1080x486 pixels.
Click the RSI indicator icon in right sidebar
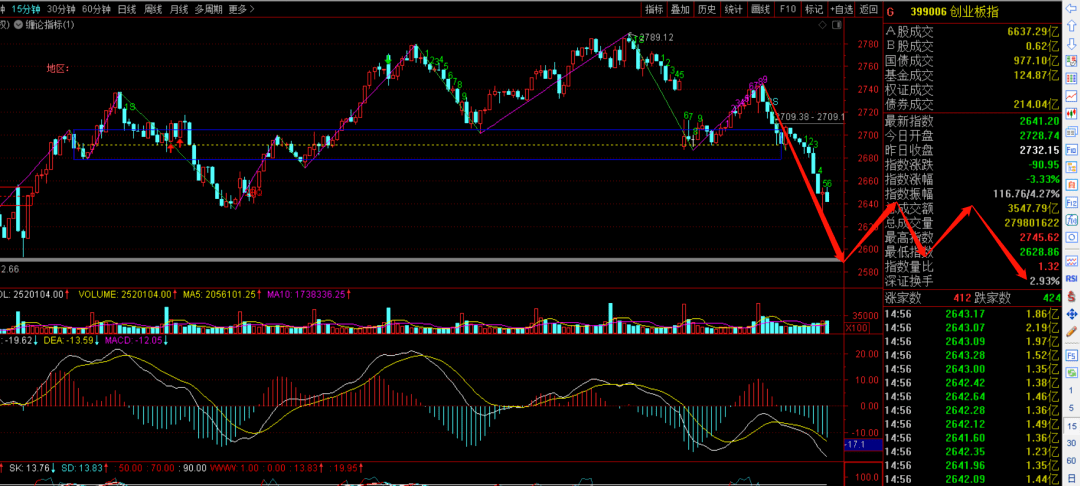(1071, 278)
